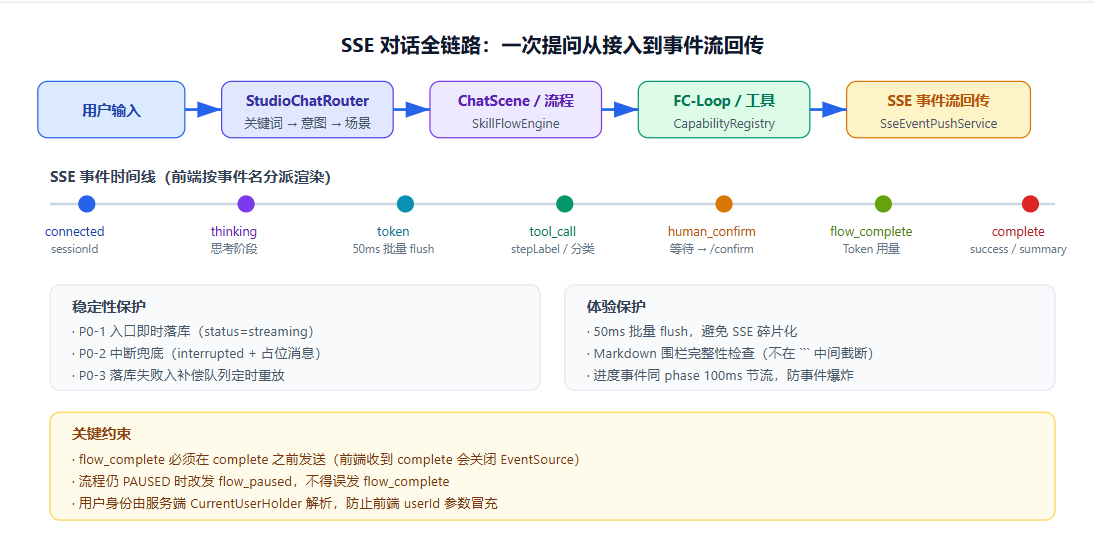Click the arrow pointing to SSE 事件流回传
This screenshot has height=560, width=1094.
(828, 109)
